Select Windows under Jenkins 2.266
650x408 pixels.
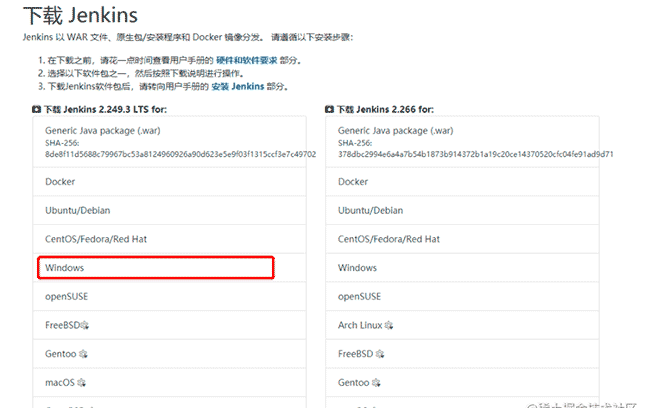462,267
